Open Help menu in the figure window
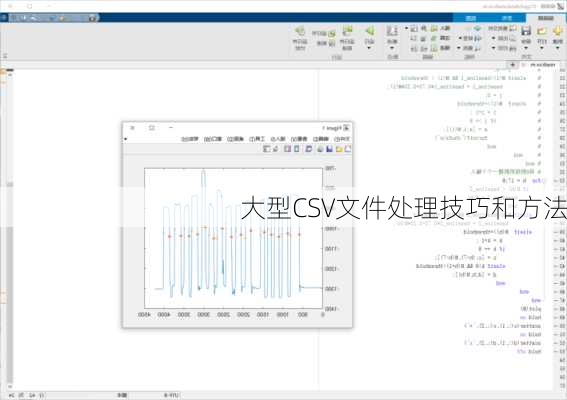Screen dimensions: 567x400 190,139
